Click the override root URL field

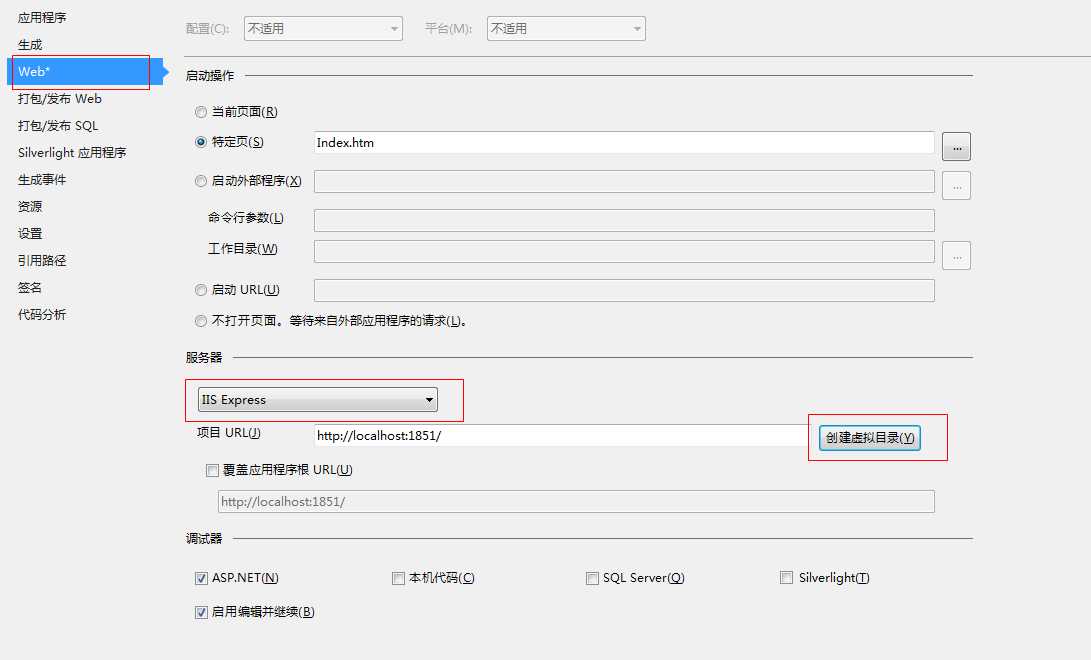click(576, 501)
